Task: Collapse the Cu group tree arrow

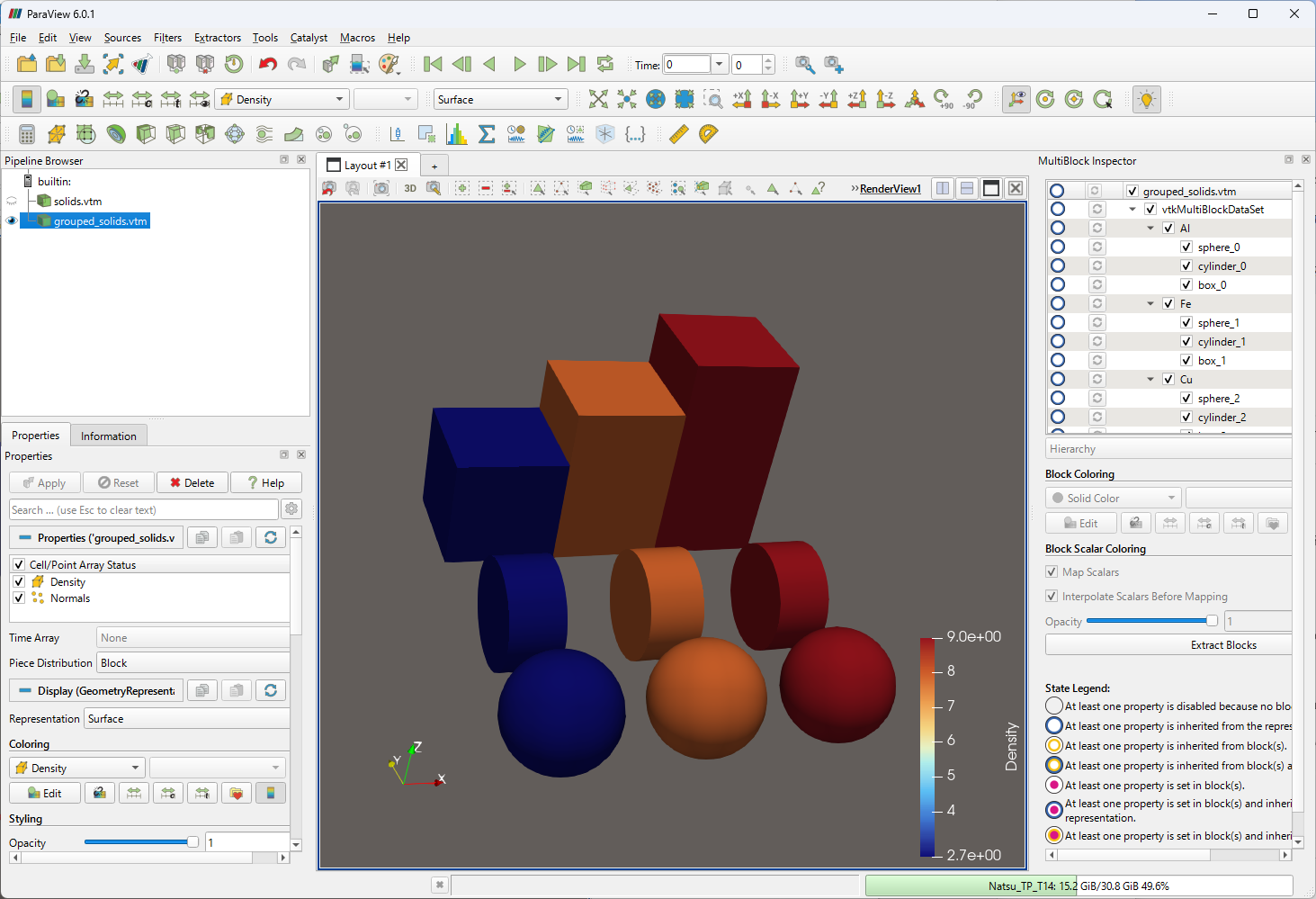Action: click(x=1150, y=379)
